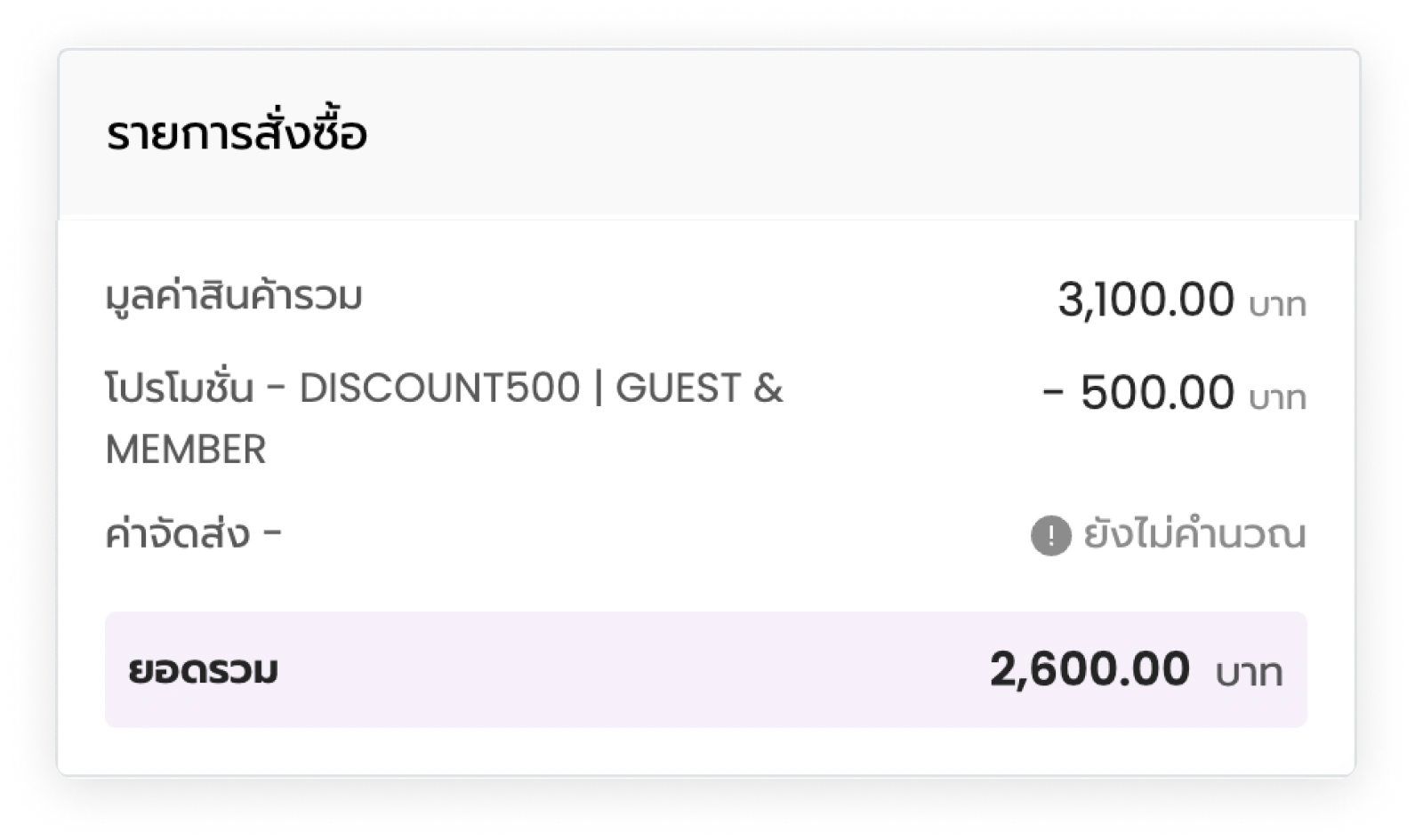Click the - 500.00 discount amount
The image size is (1415, 840).
point(1138,393)
